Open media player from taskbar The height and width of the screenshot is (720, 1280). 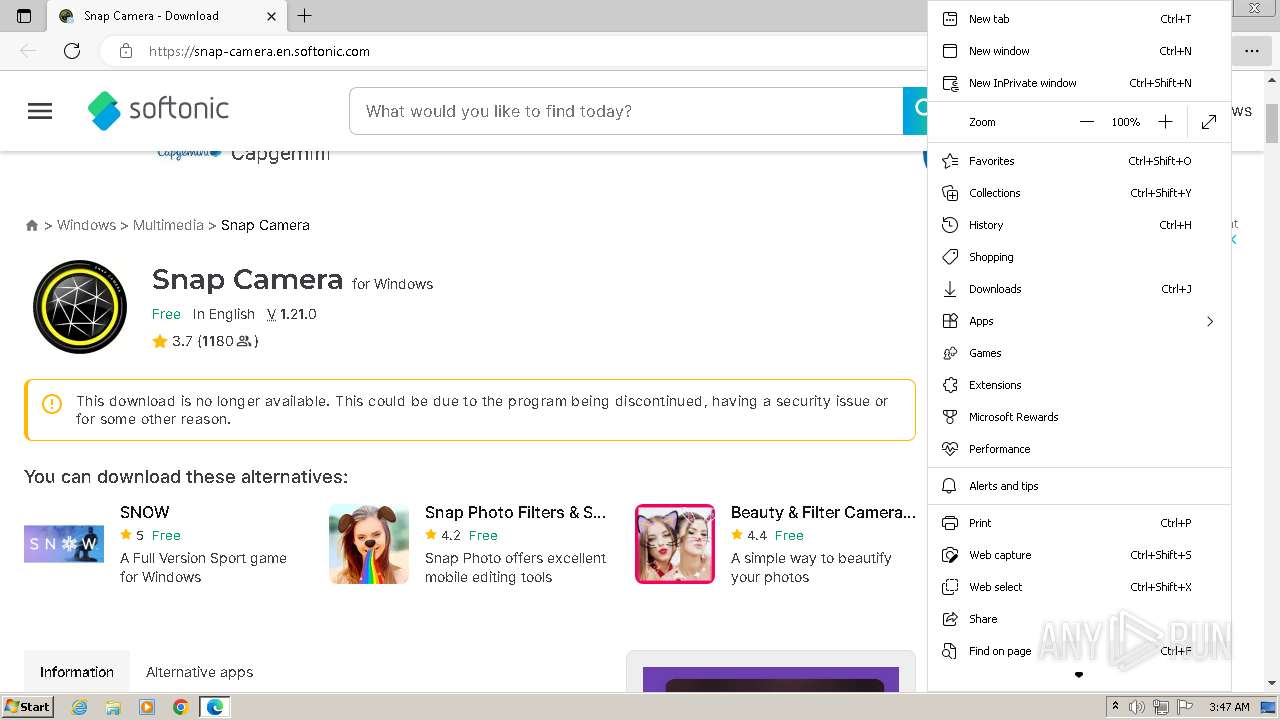pyautogui.click(x=147, y=707)
